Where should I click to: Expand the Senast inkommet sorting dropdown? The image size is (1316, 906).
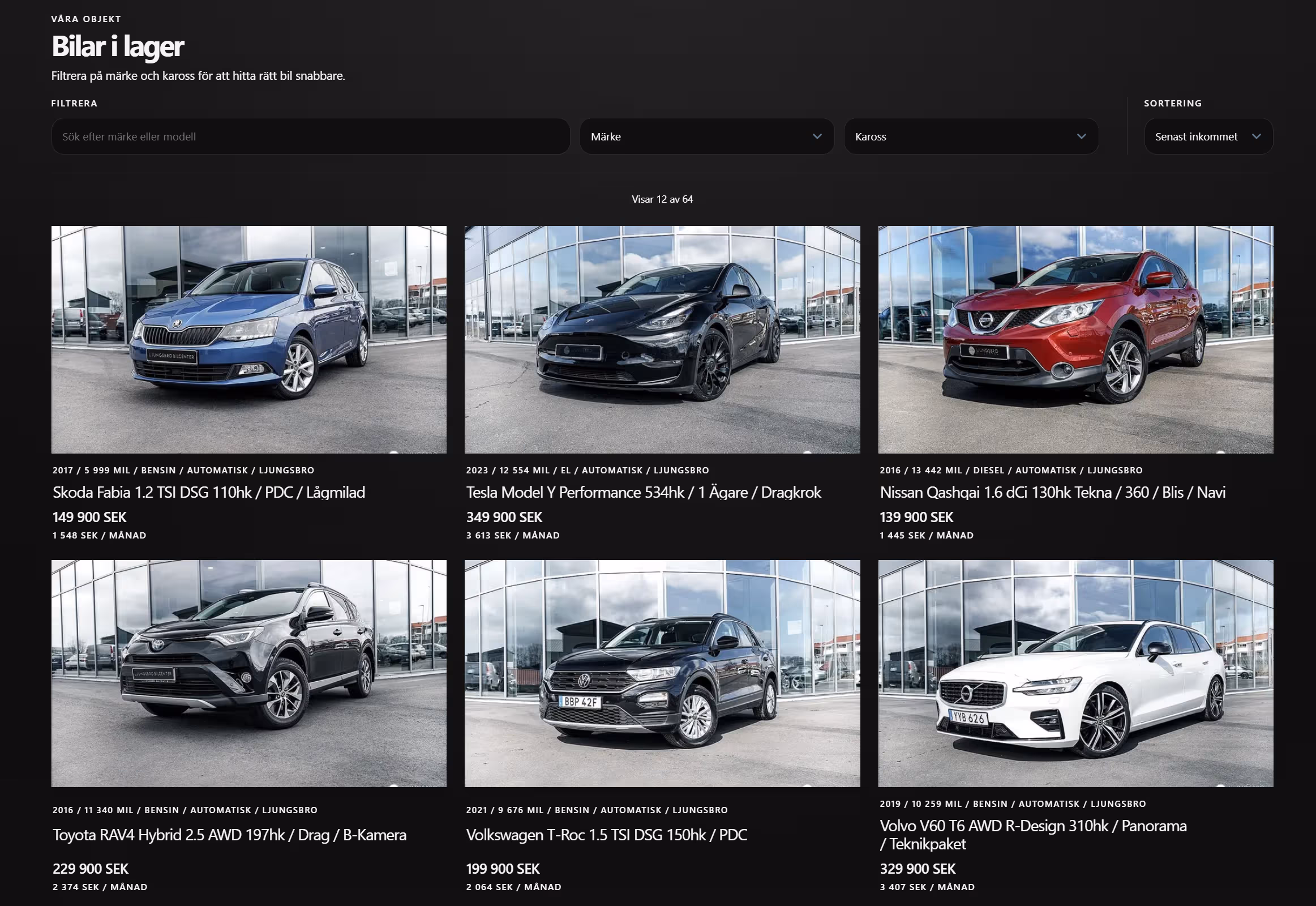(x=1196, y=136)
